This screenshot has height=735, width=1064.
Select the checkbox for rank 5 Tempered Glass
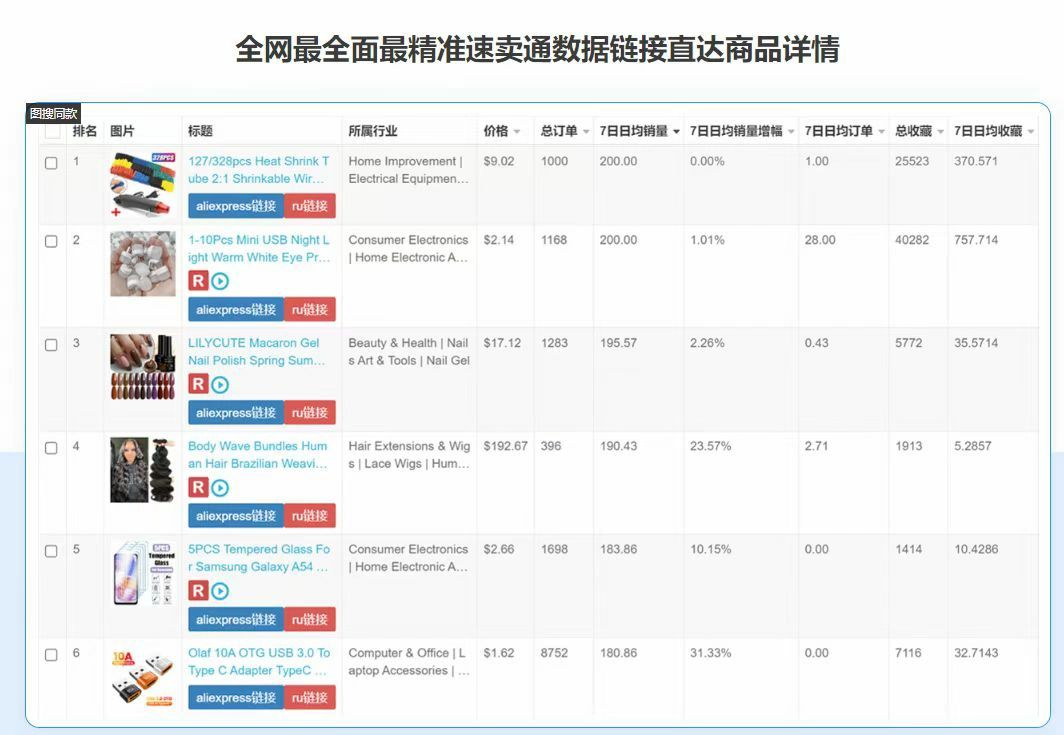tap(51, 551)
